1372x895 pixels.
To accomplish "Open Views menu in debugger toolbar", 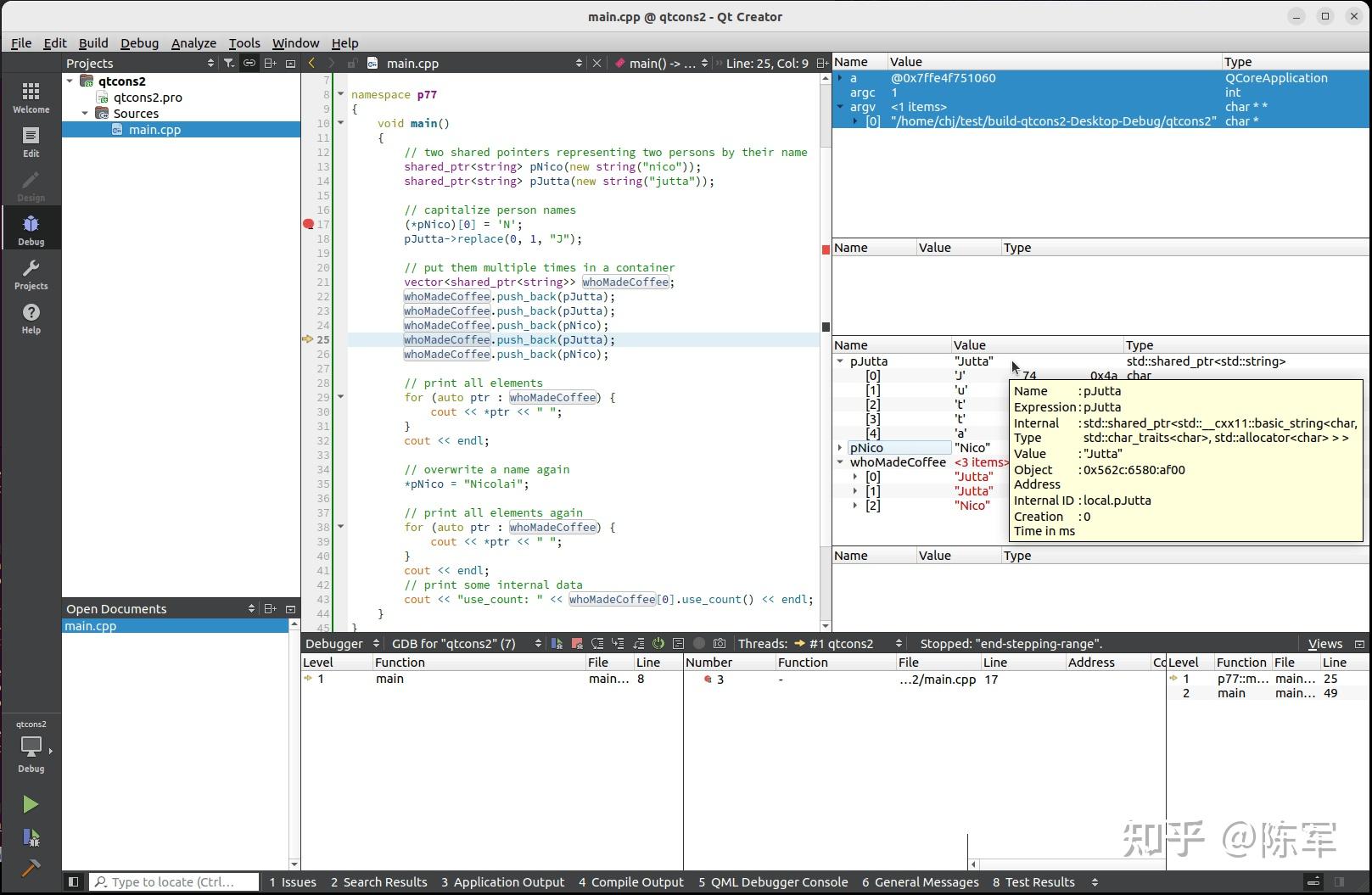I will click(x=1325, y=644).
